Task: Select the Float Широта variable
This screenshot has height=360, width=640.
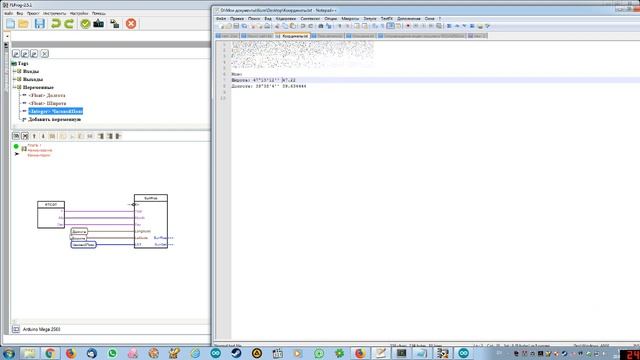Action: click(x=47, y=103)
